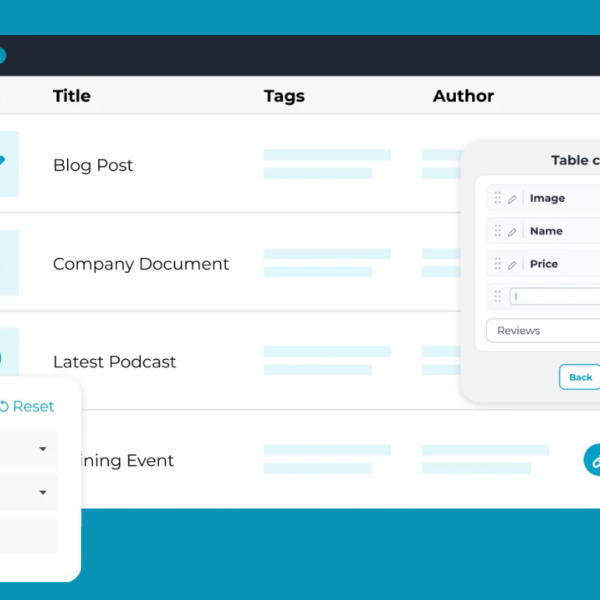Click the pencil edit icon beside Price

pyautogui.click(x=512, y=265)
